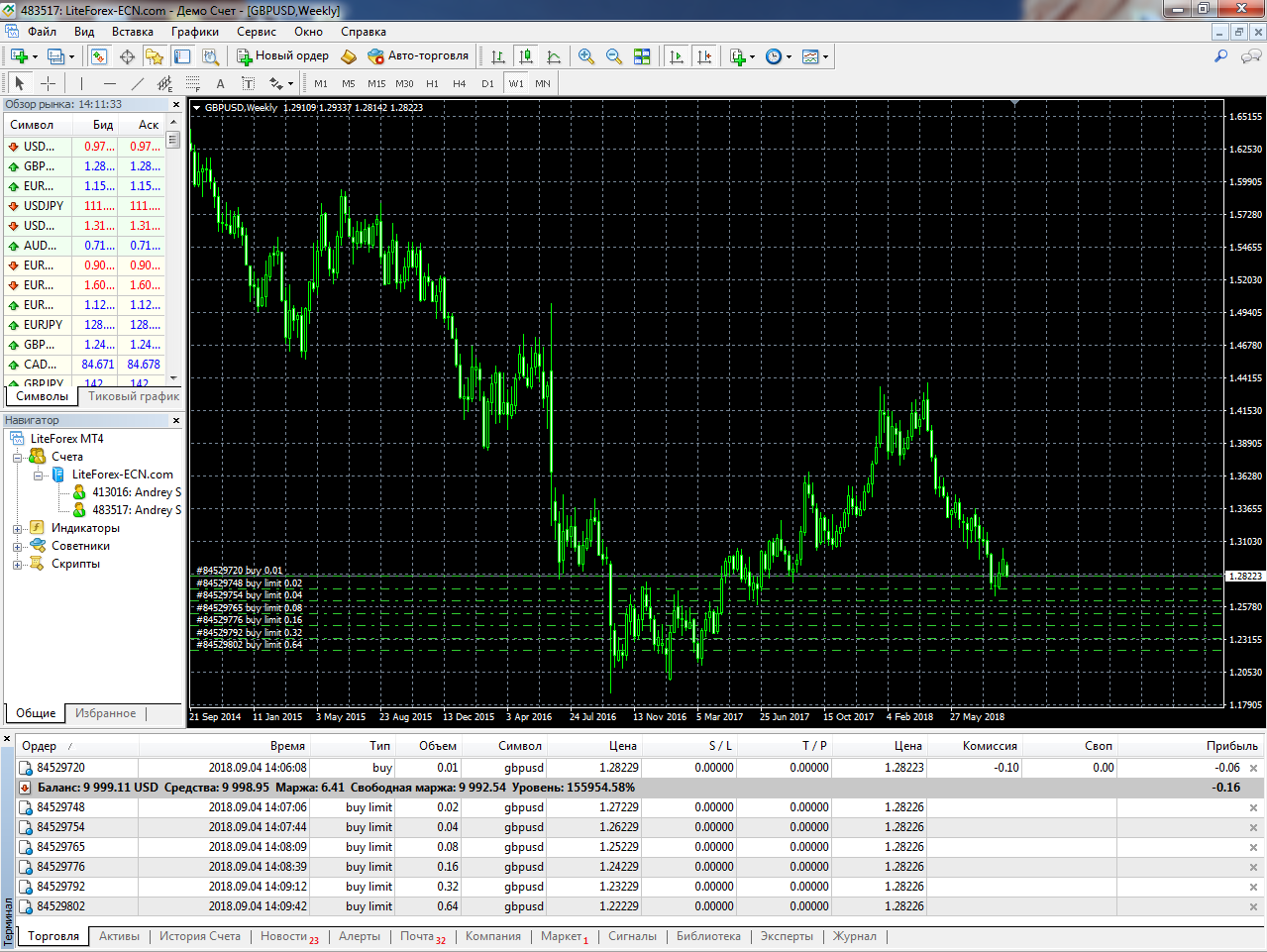Toggle candlestick chart display mode
Image resolution: width=1267 pixels, height=952 pixels.
[526, 56]
